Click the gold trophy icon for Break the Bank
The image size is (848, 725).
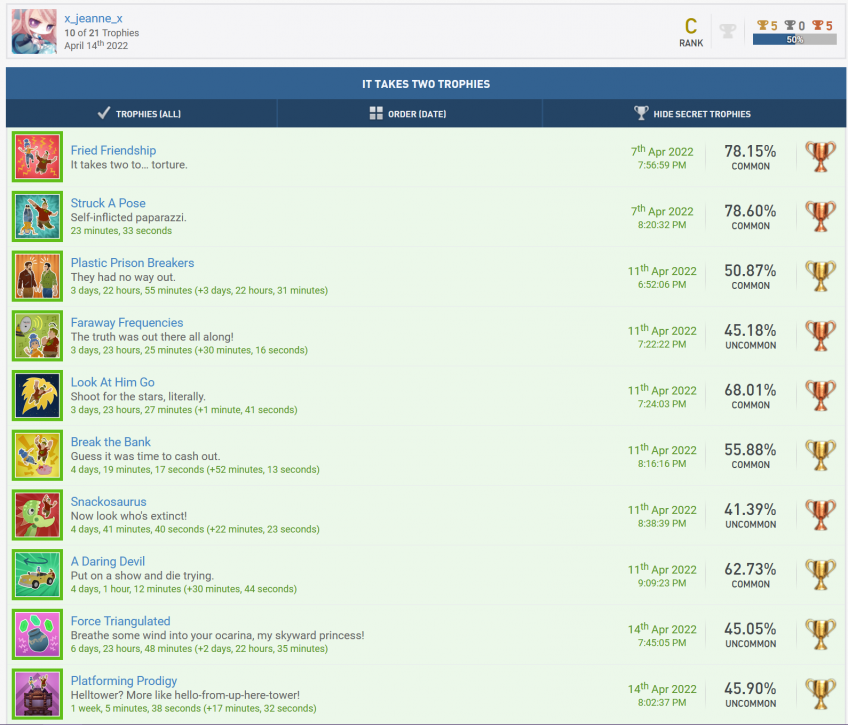point(820,455)
